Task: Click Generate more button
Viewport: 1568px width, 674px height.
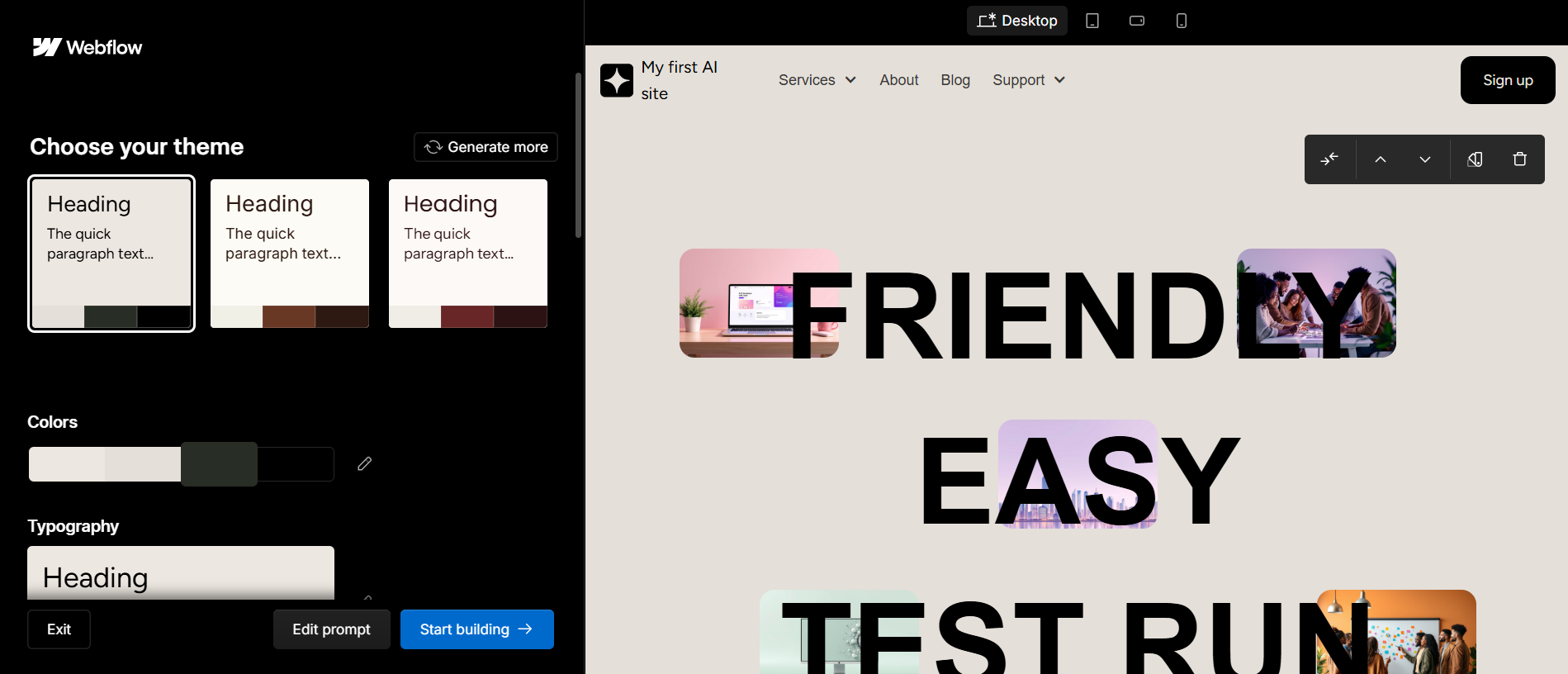Action: coord(486,147)
